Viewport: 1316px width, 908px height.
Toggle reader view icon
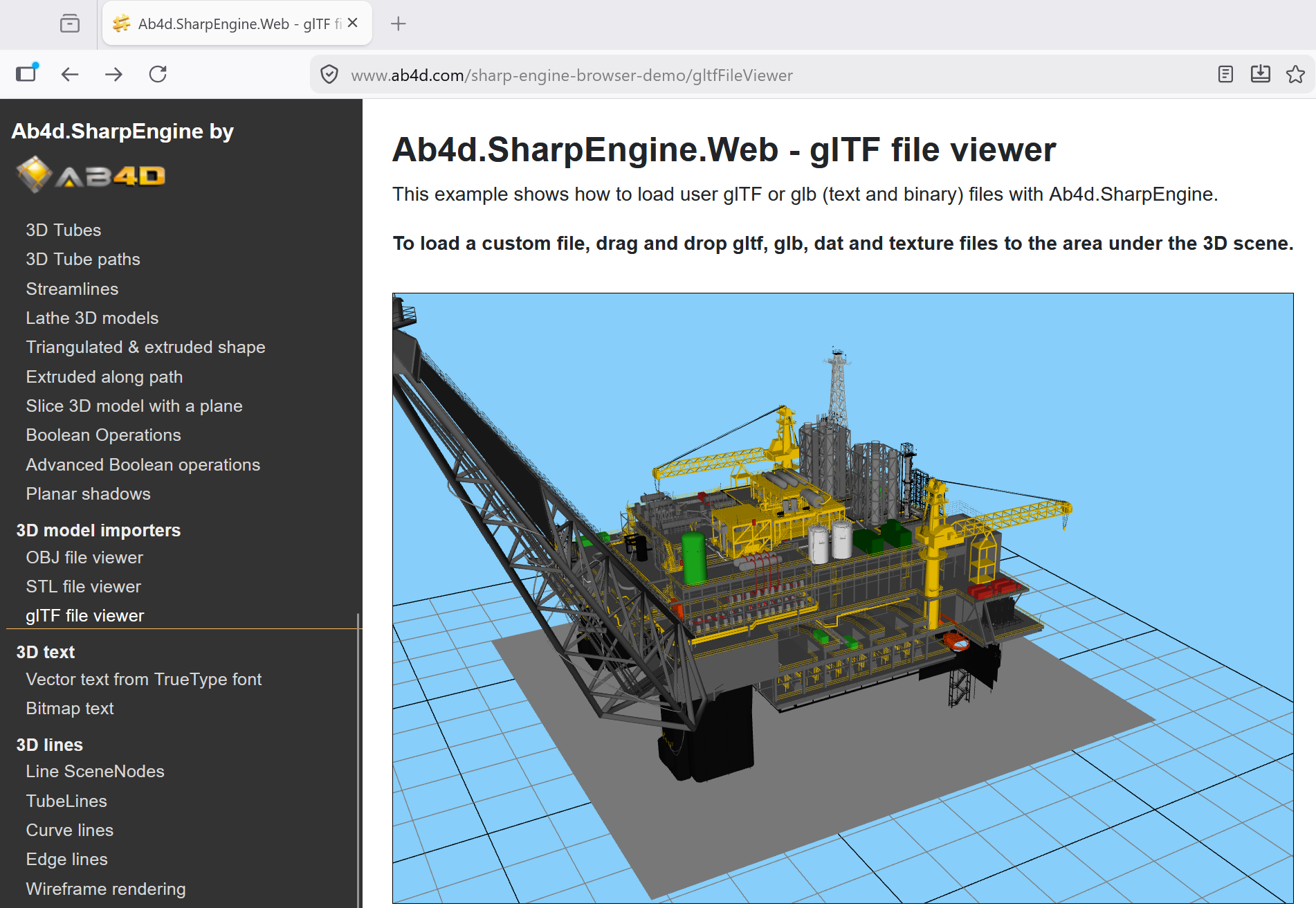tap(1225, 74)
